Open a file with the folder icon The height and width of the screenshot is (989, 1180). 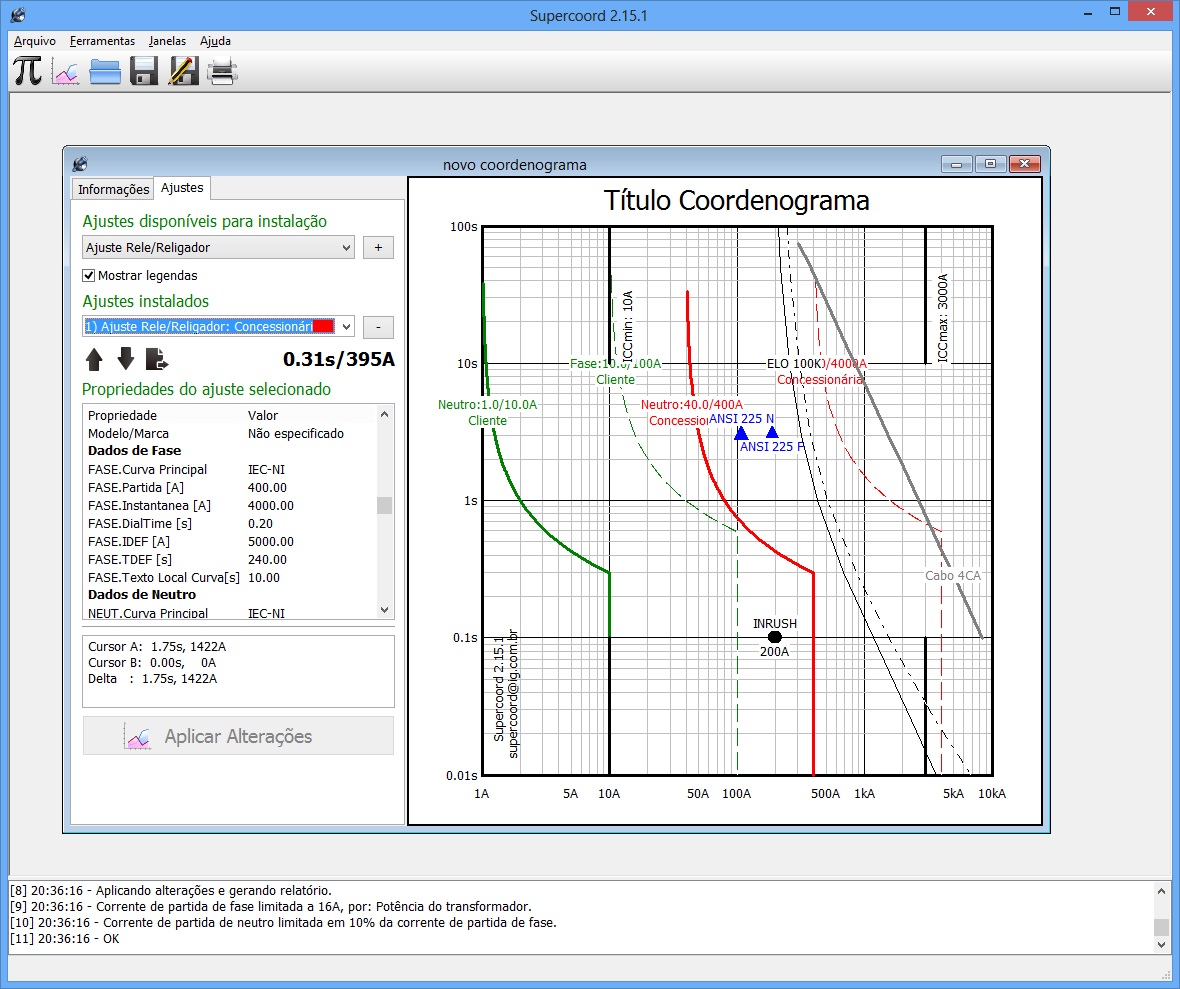pyautogui.click(x=105, y=72)
